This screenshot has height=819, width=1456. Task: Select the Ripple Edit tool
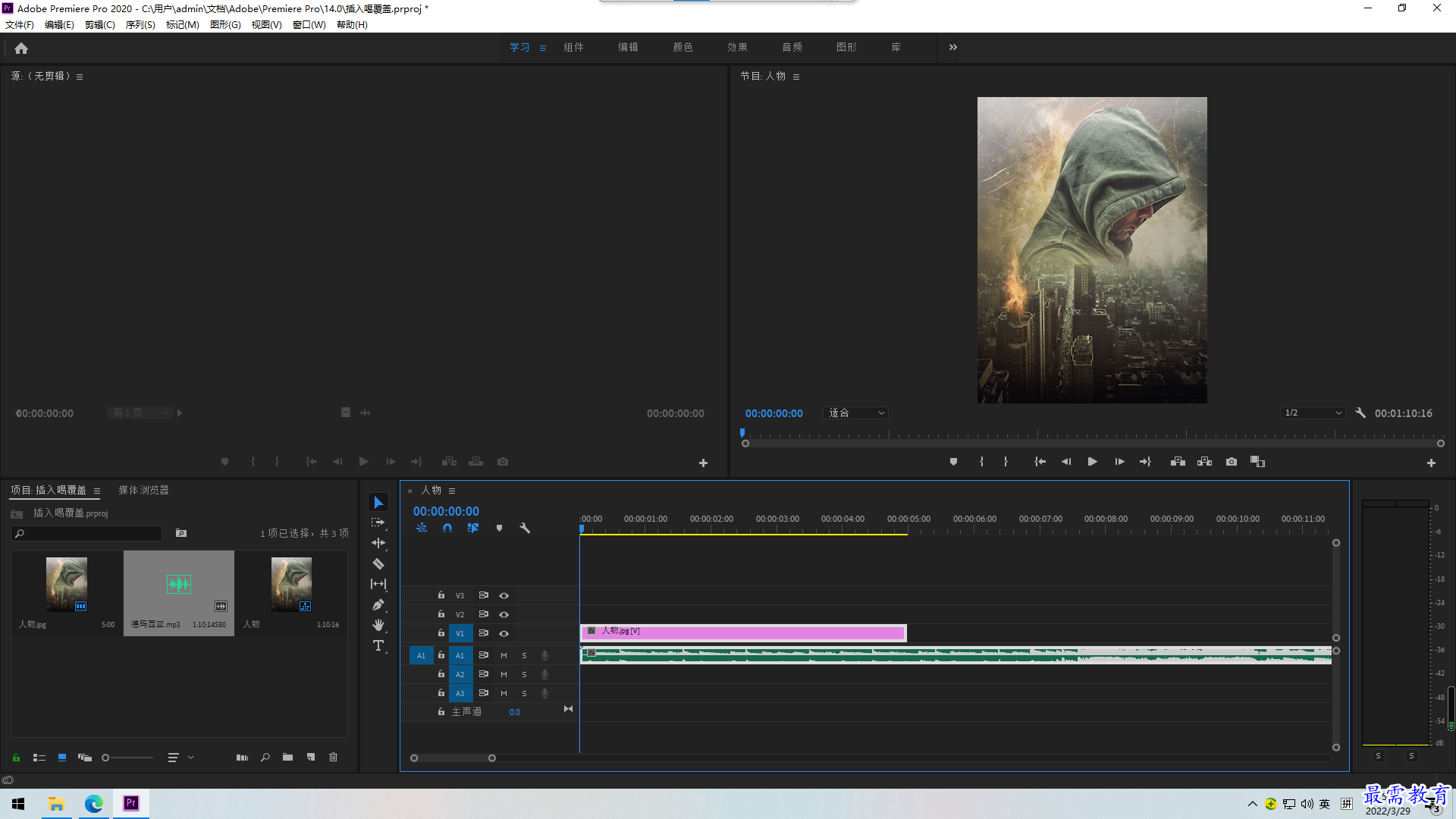tap(378, 543)
